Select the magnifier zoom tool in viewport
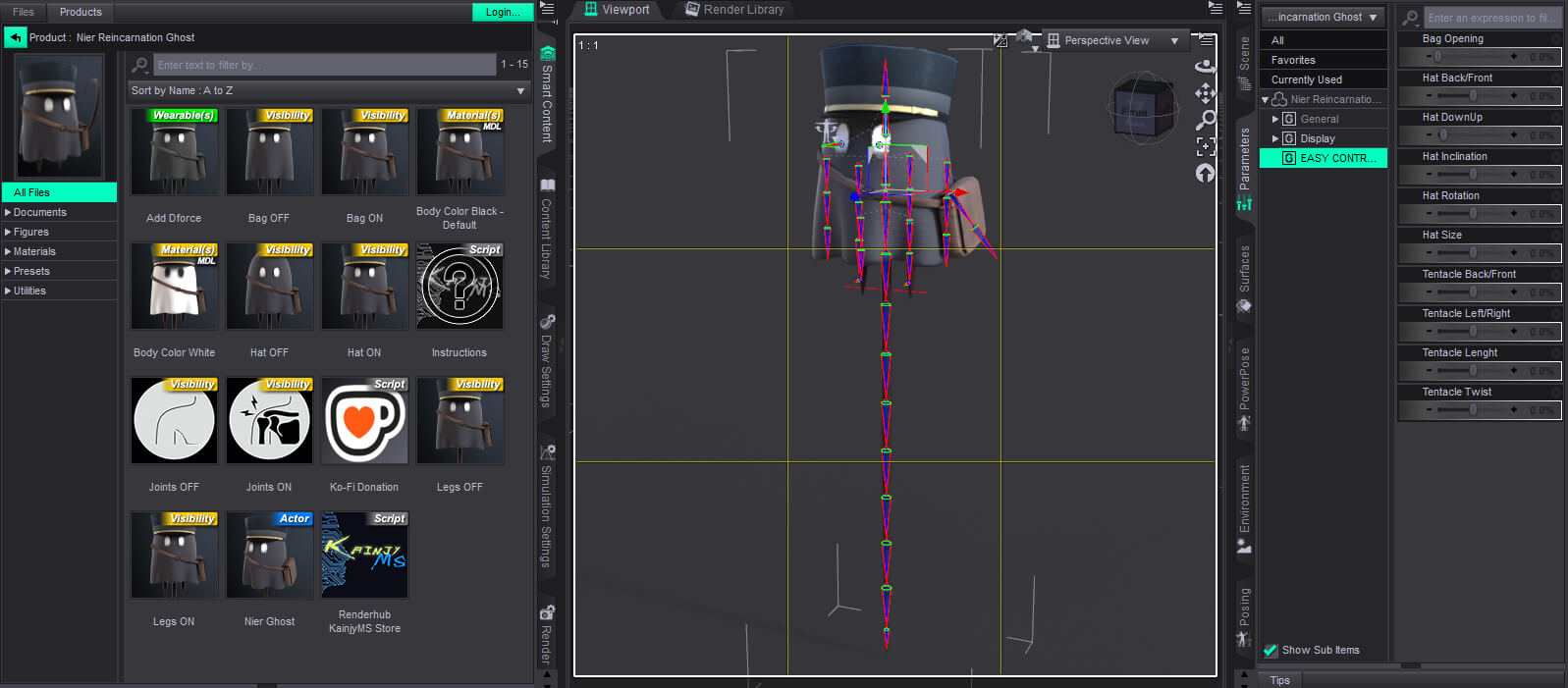 [1206, 120]
